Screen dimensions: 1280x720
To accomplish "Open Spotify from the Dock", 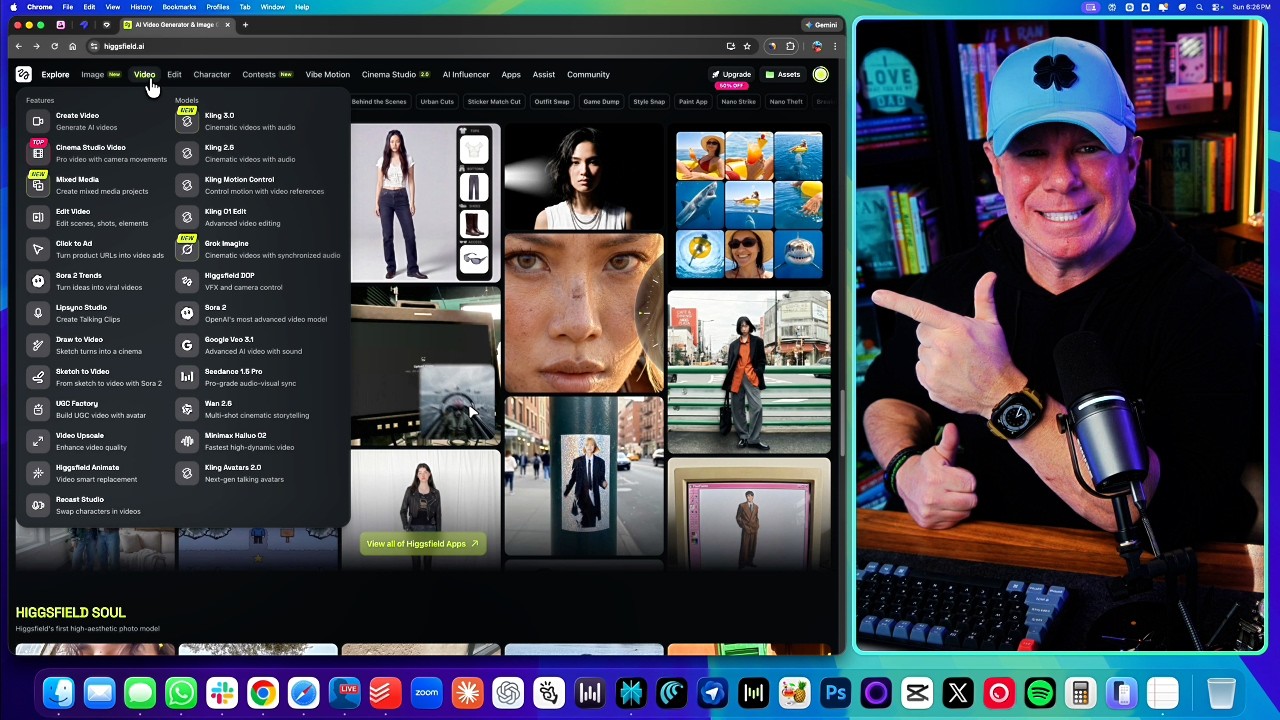I will pyautogui.click(x=1040, y=692).
